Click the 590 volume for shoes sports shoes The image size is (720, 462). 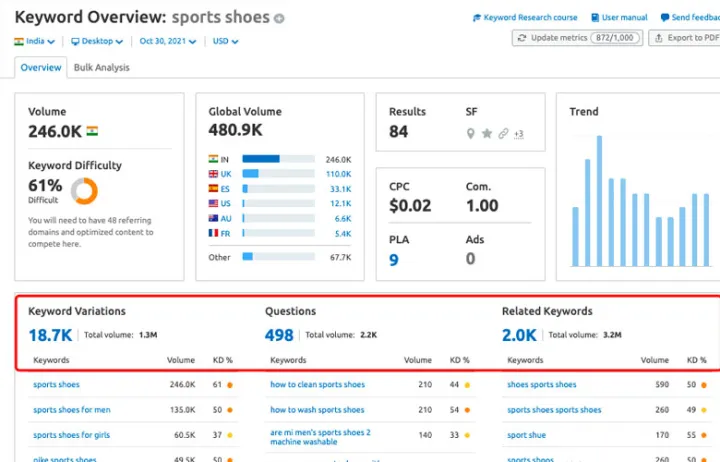pos(662,384)
